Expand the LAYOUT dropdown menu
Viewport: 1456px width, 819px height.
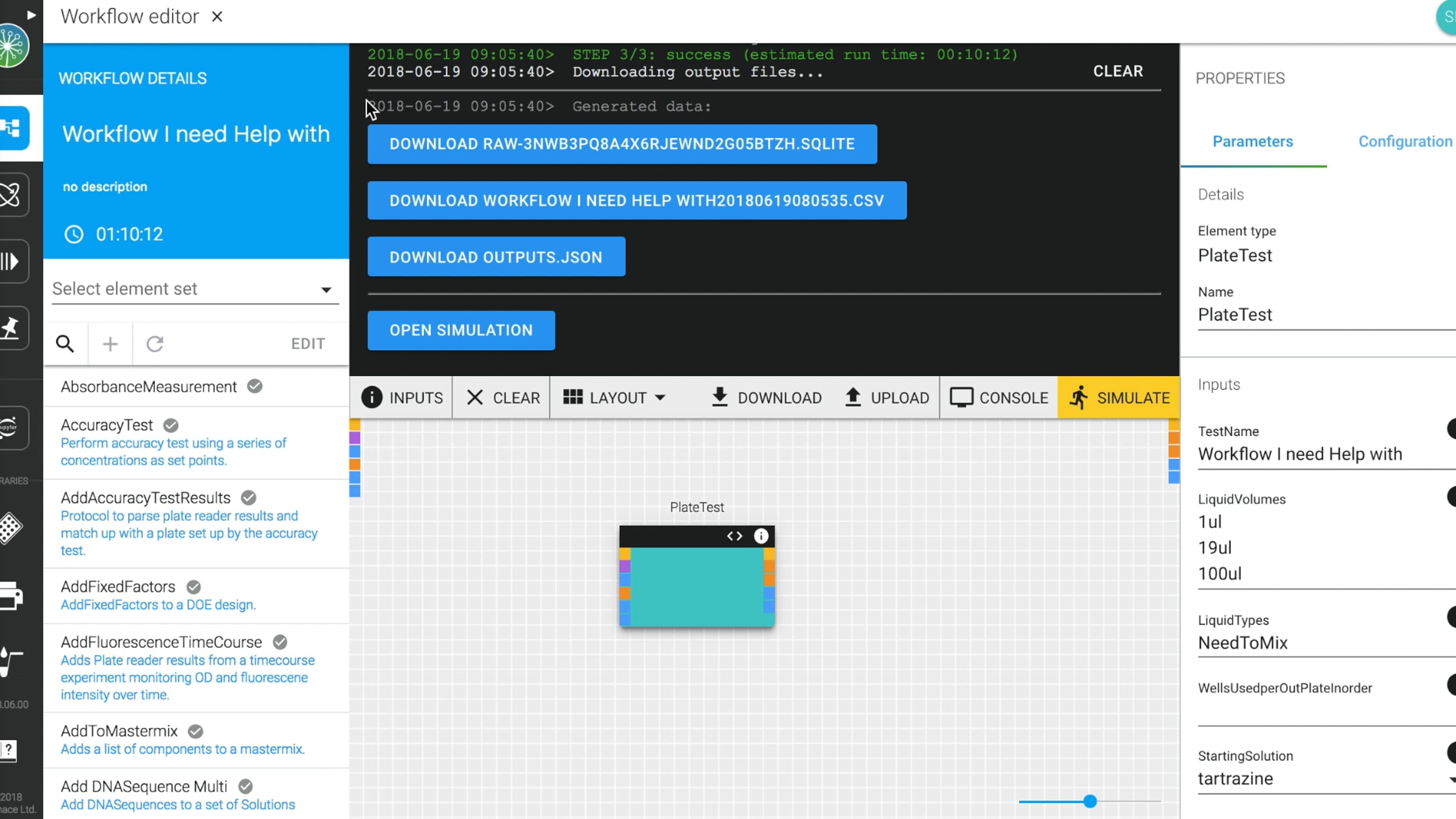click(615, 398)
